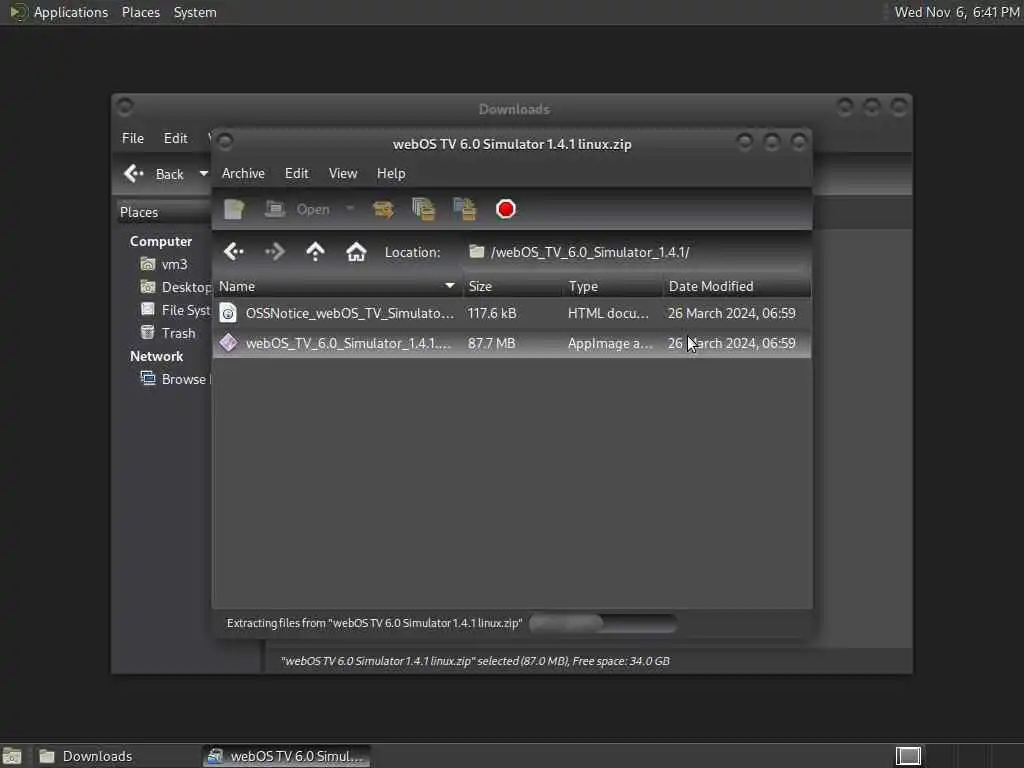
Task: Click the Trash icon in sidebar
Action: [x=148, y=332]
